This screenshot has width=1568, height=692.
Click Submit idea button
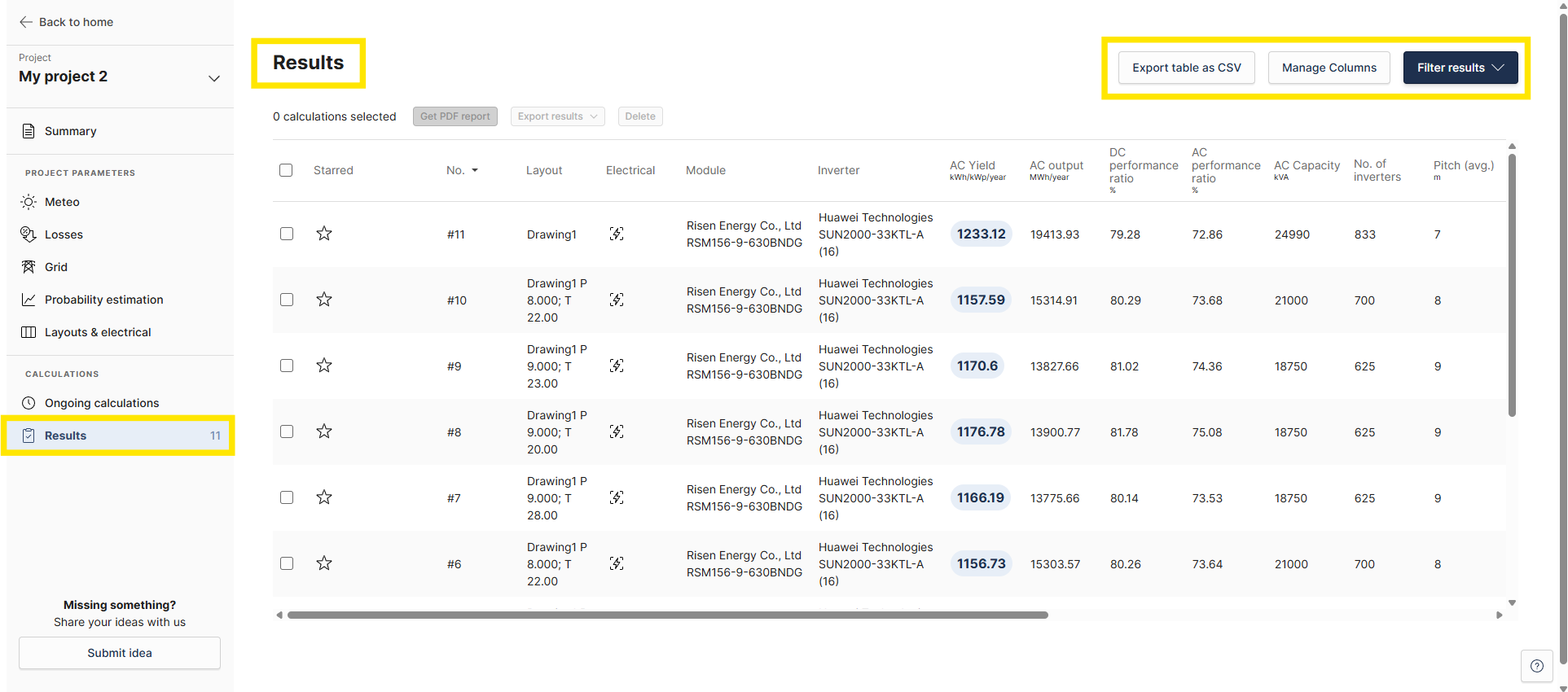tap(120, 653)
